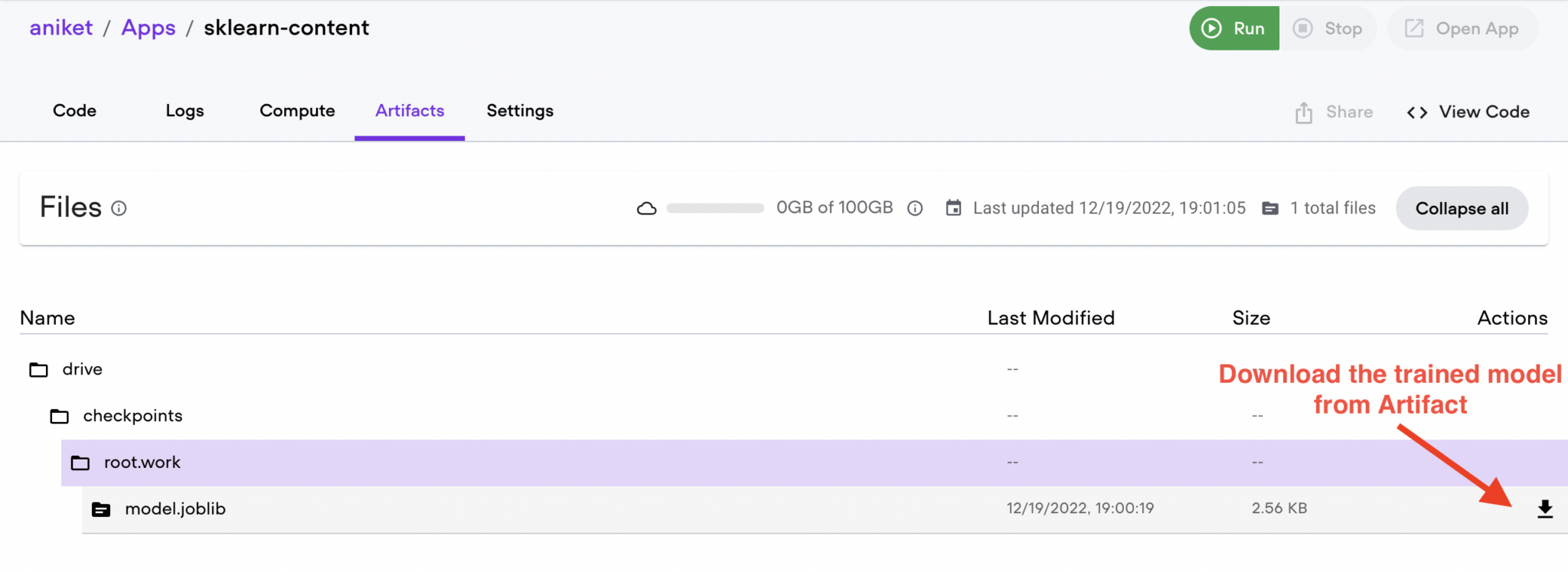Image resolution: width=1568 pixels, height=572 pixels.
Task: Click the download icon for model.joblib
Action: pyautogui.click(x=1544, y=509)
